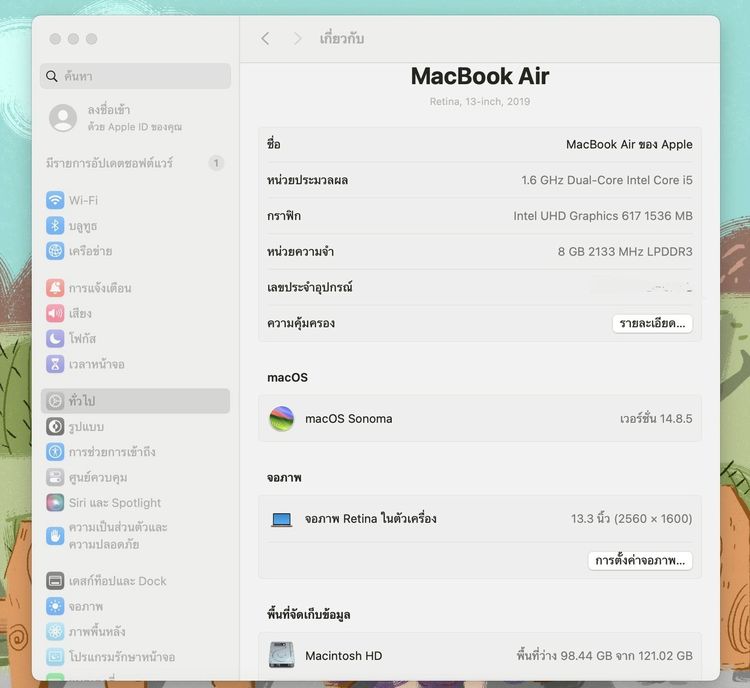Viewport: 750px width, 688px height.
Task: Open Privacy & Security hand icon
Action: [55, 536]
